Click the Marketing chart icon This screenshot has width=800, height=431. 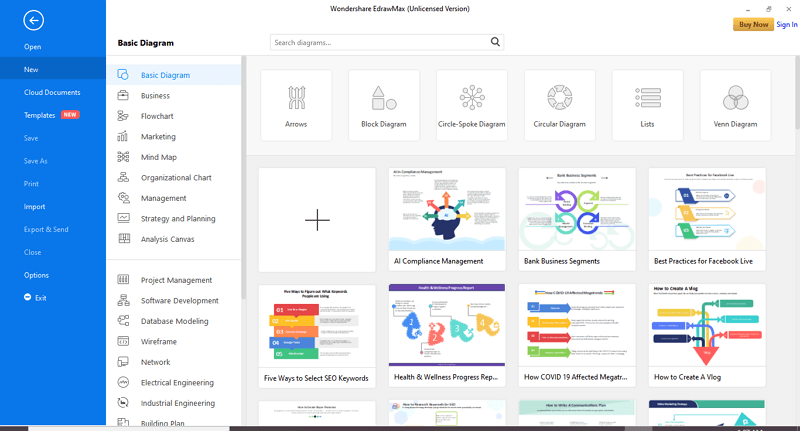tap(123, 136)
